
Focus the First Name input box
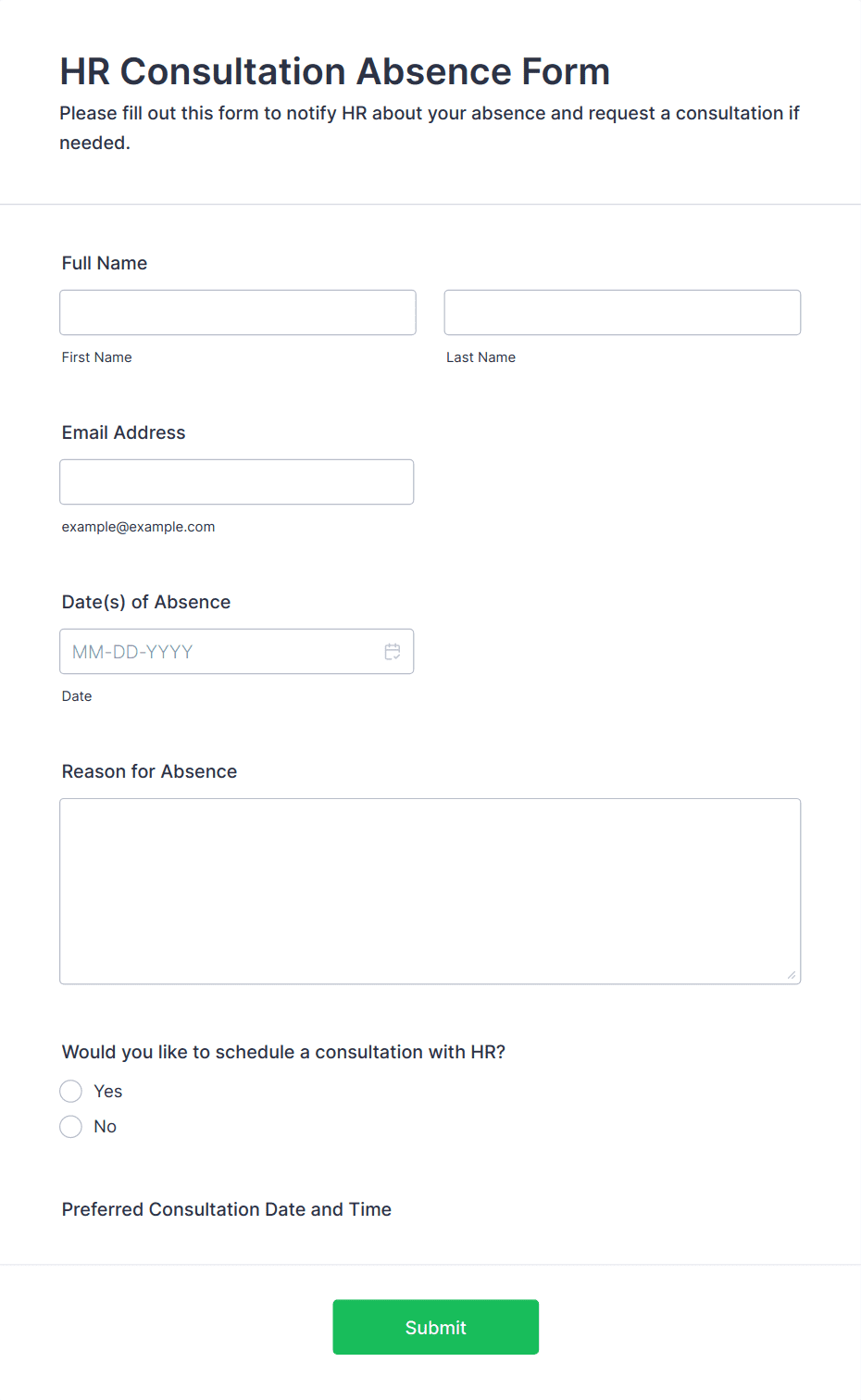(x=238, y=313)
